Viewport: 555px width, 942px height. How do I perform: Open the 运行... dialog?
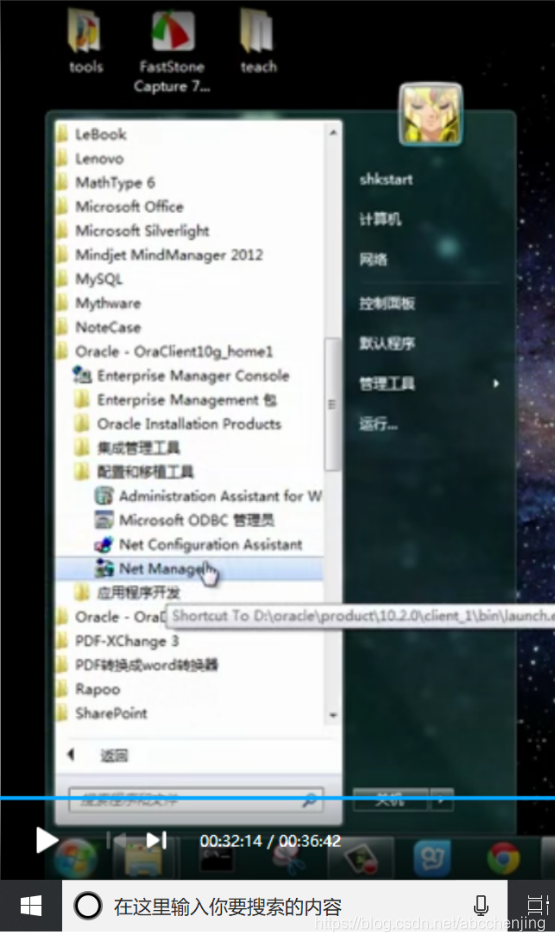378,424
